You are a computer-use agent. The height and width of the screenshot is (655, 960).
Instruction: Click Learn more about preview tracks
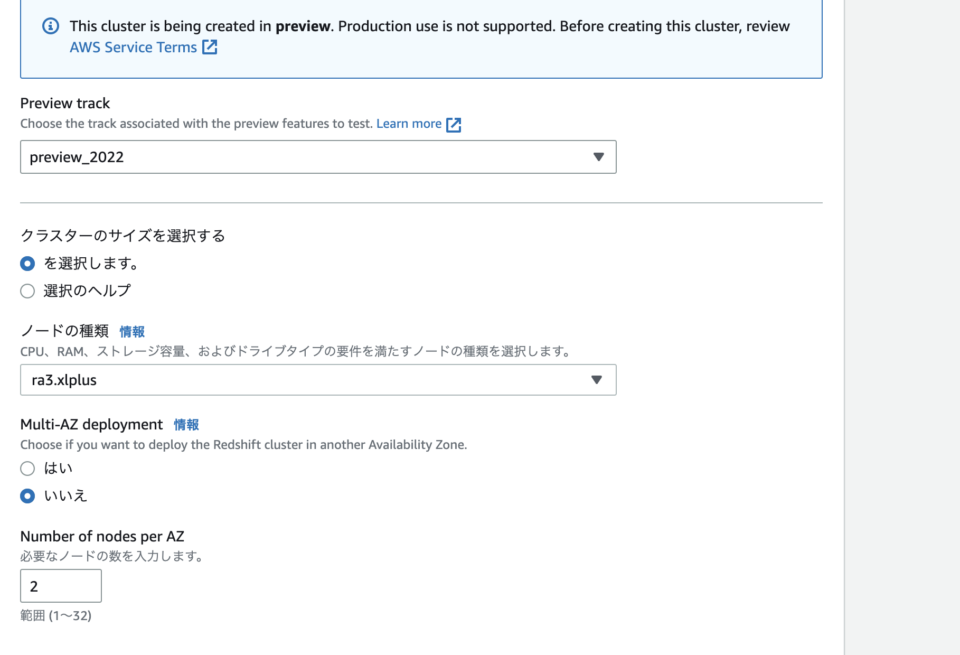click(x=410, y=124)
